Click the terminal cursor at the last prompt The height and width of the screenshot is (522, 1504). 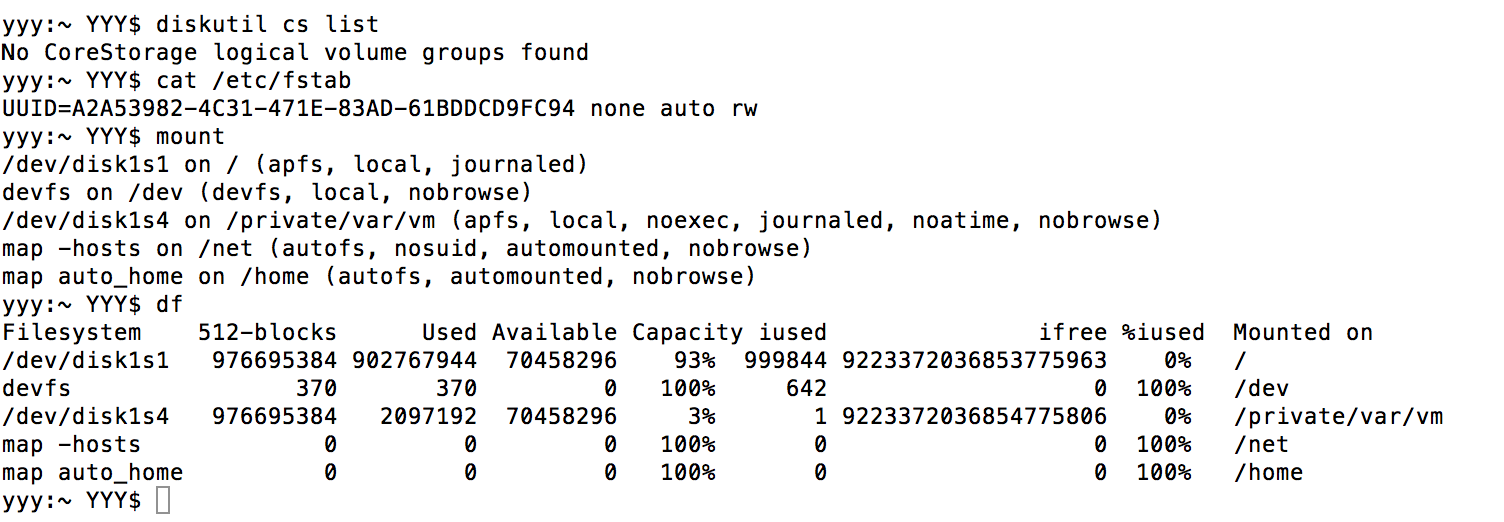tap(164, 500)
